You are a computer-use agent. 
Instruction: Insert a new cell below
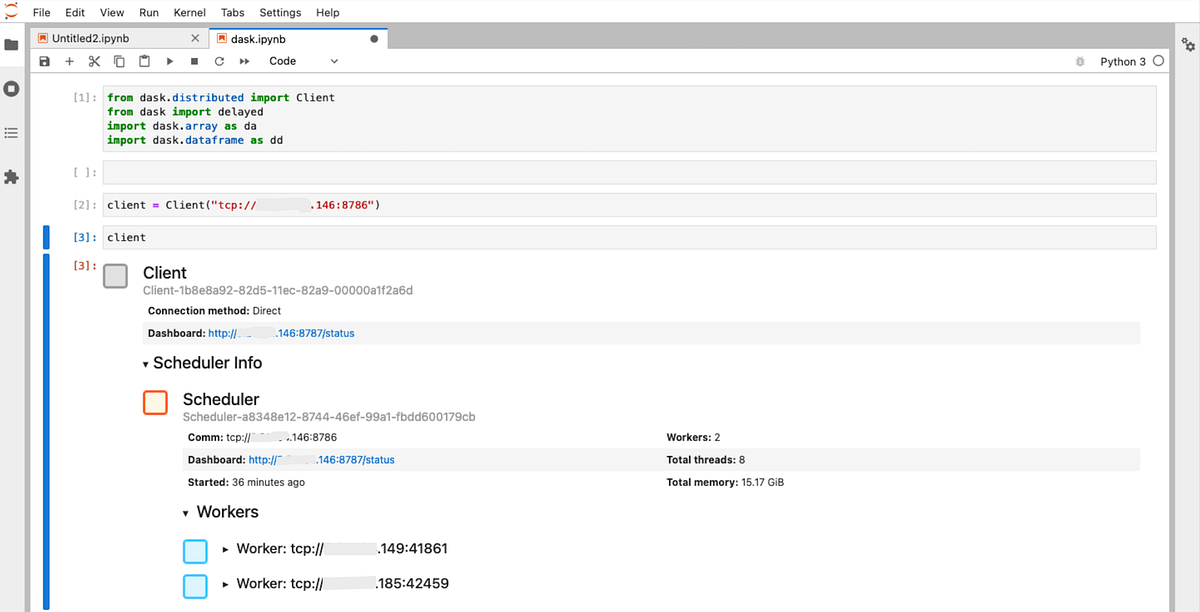pyautogui.click(x=69, y=61)
